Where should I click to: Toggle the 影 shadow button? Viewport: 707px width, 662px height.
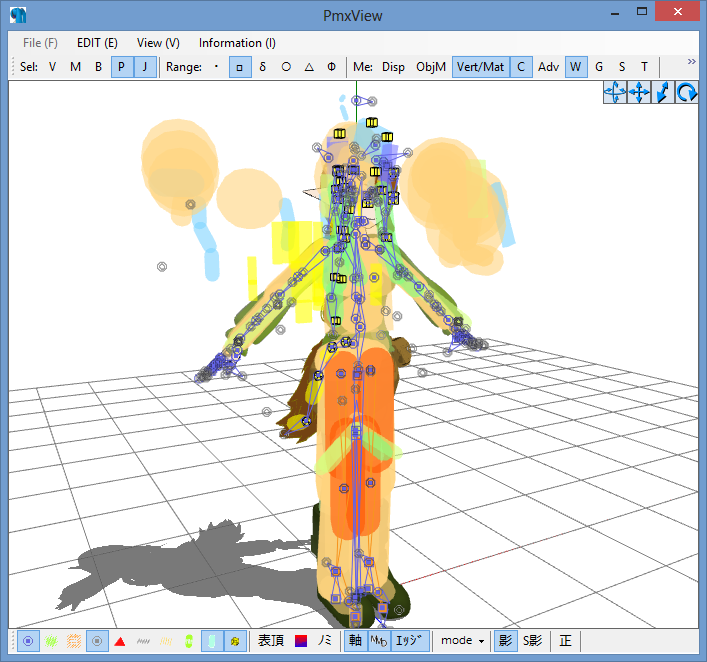505,641
